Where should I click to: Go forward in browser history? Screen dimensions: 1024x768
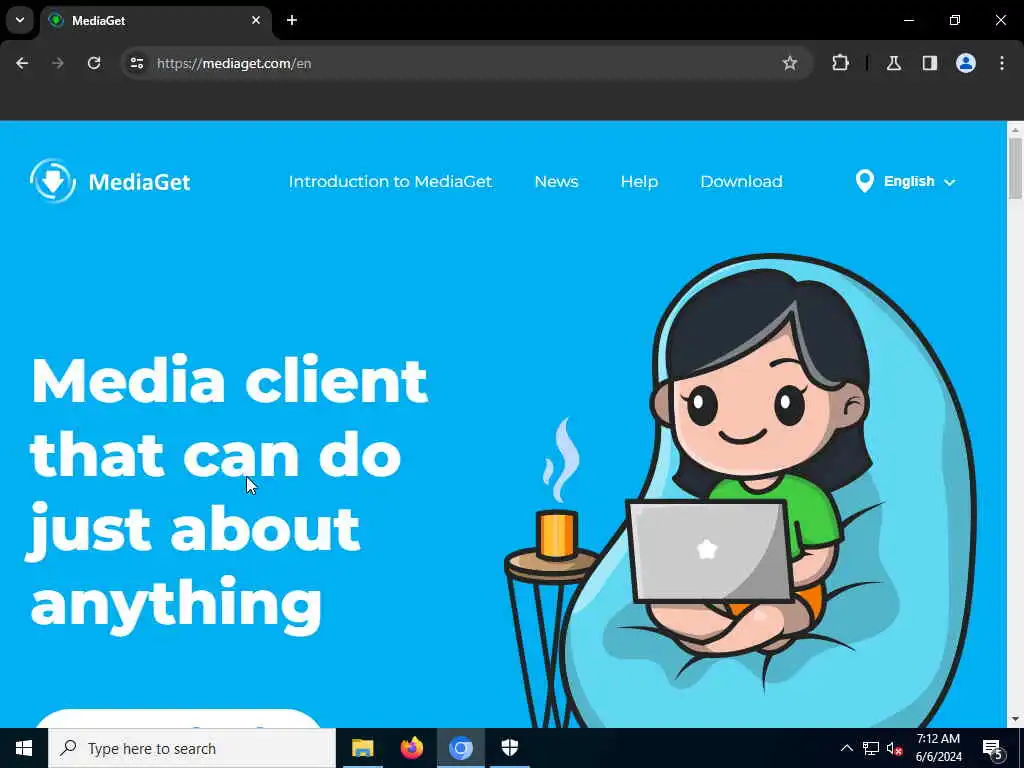(x=58, y=63)
